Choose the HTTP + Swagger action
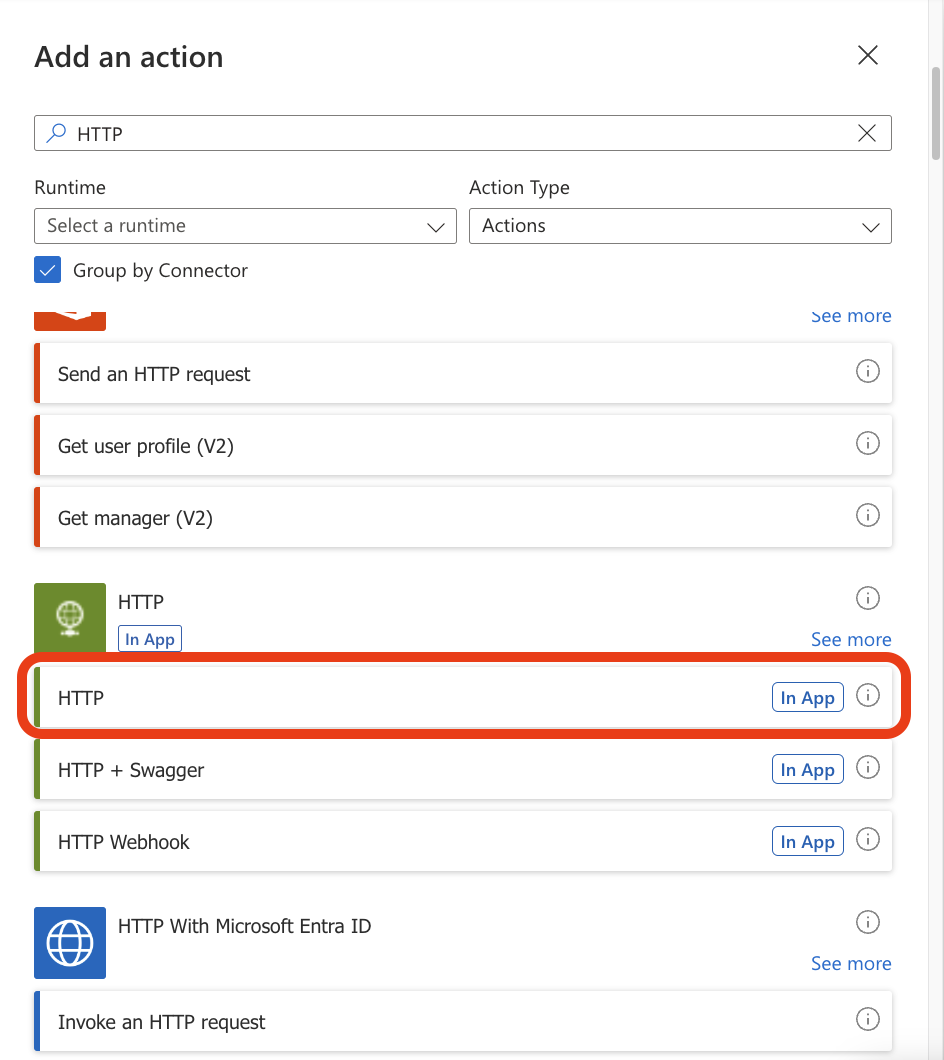 point(400,770)
